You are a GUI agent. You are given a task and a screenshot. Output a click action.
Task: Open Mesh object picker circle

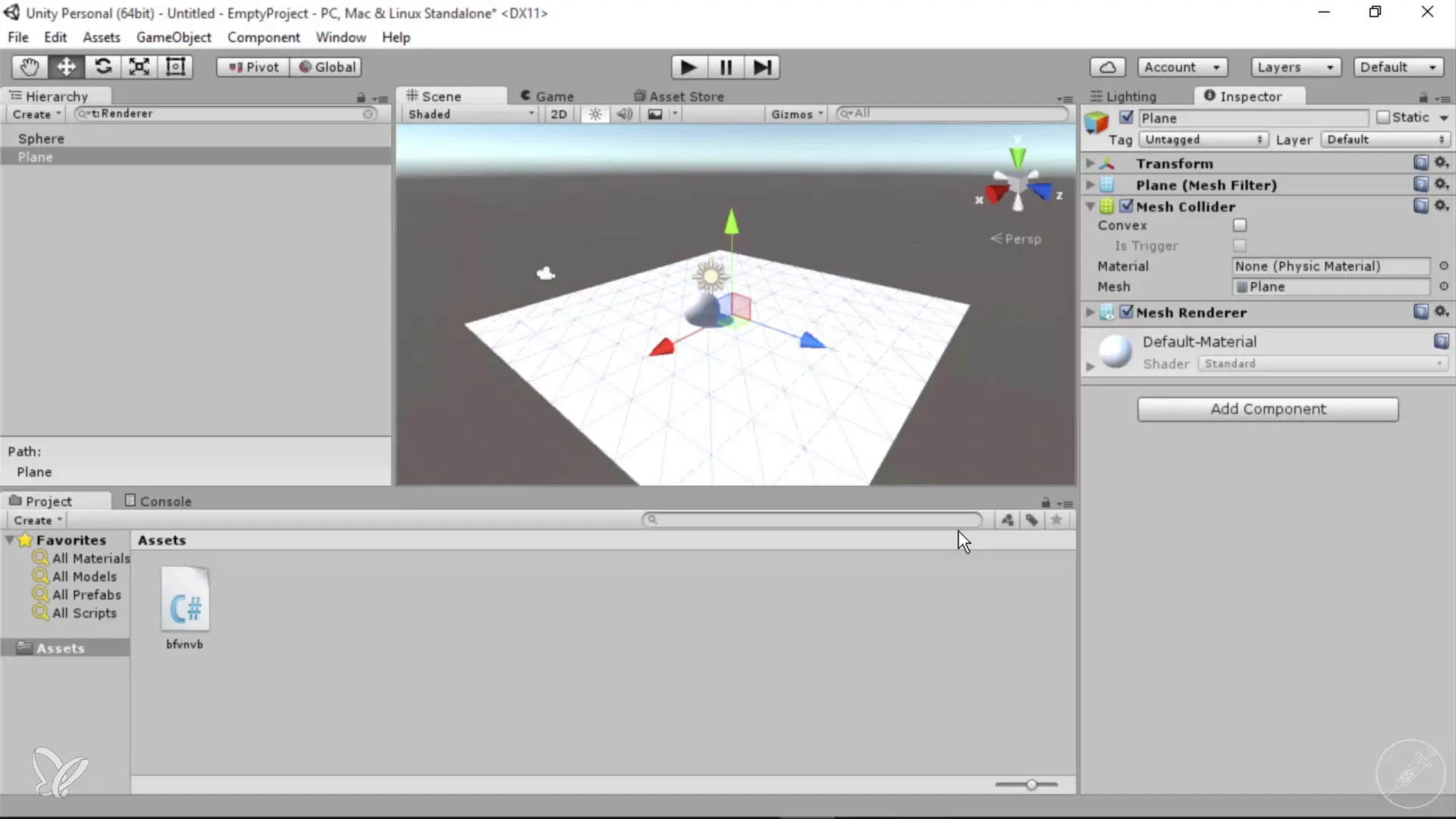[x=1444, y=287]
